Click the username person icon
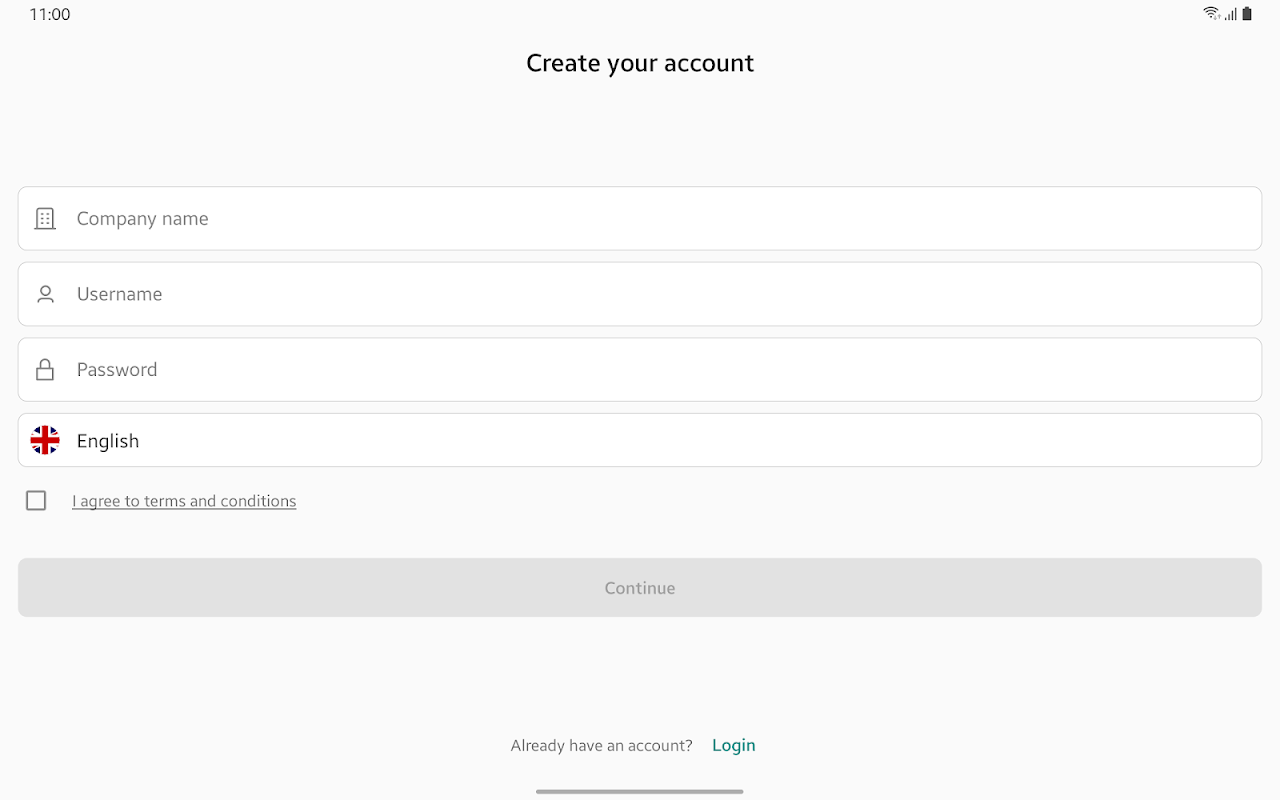 (x=45, y=294)
